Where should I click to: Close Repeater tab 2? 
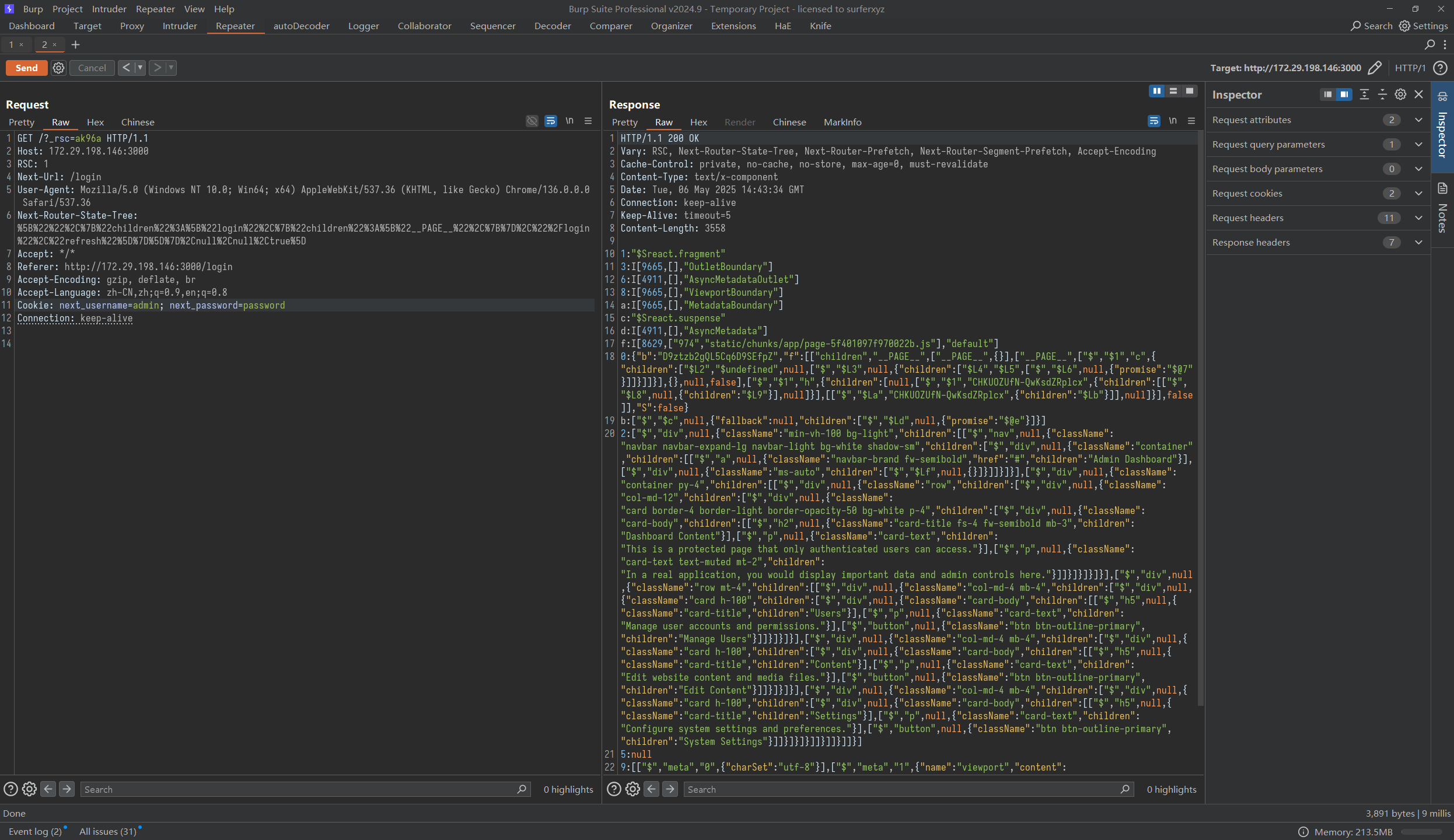pos(55,44)
